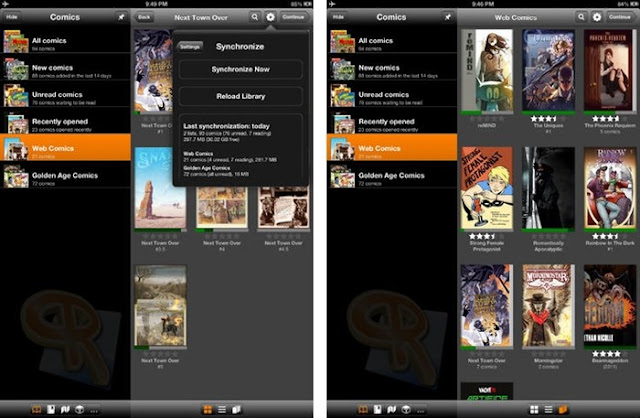This screenshot has height=418, width=640.
Task: Open the Morningstar comic cover
Action: pyautogui.click(x=548, y=306)
